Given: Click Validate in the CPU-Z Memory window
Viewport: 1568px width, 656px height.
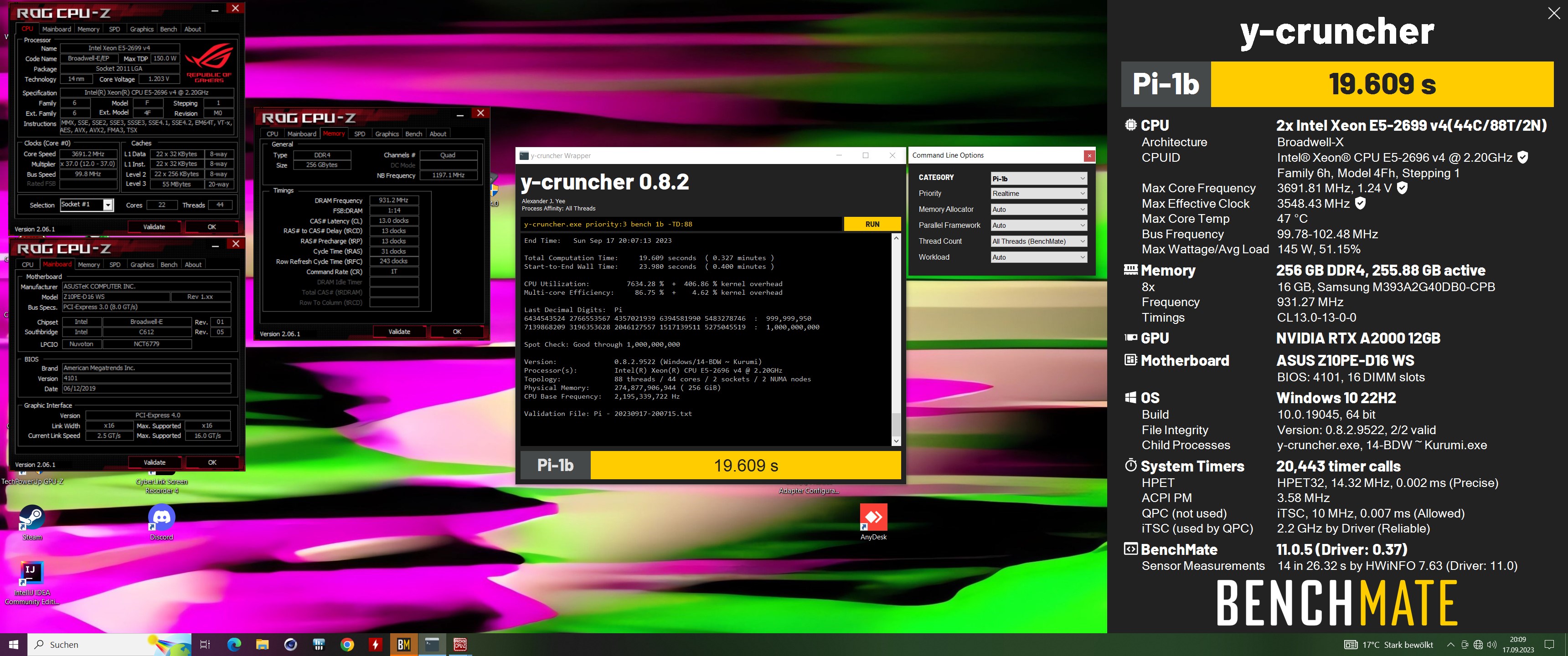Looking at the screenshot, I should [399, 332].
